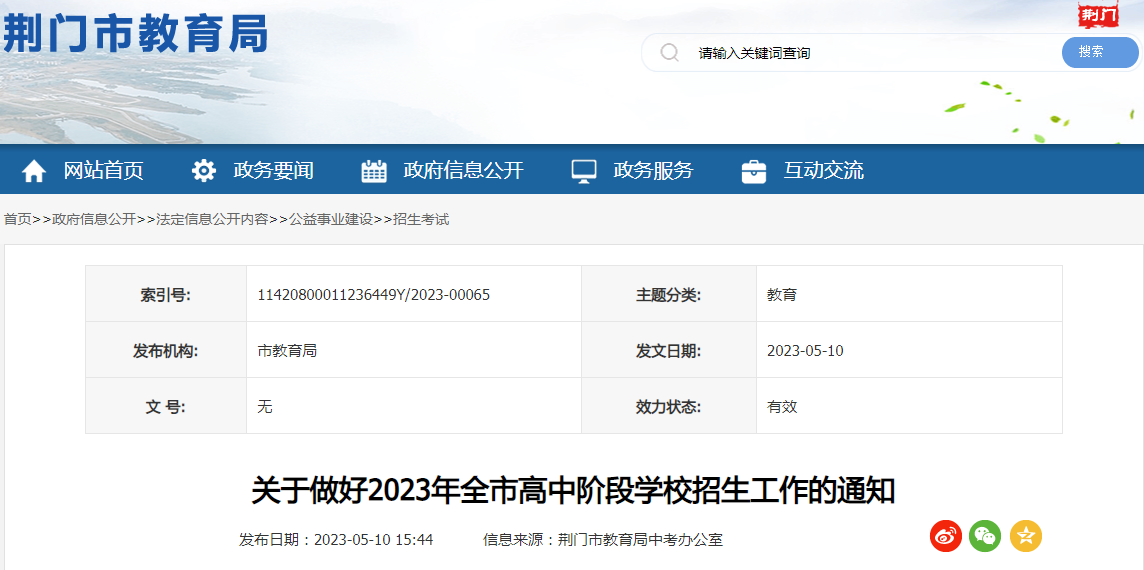Open the 政务要闻 menu item
1144x570 pixels.
(x=274, y=171)
